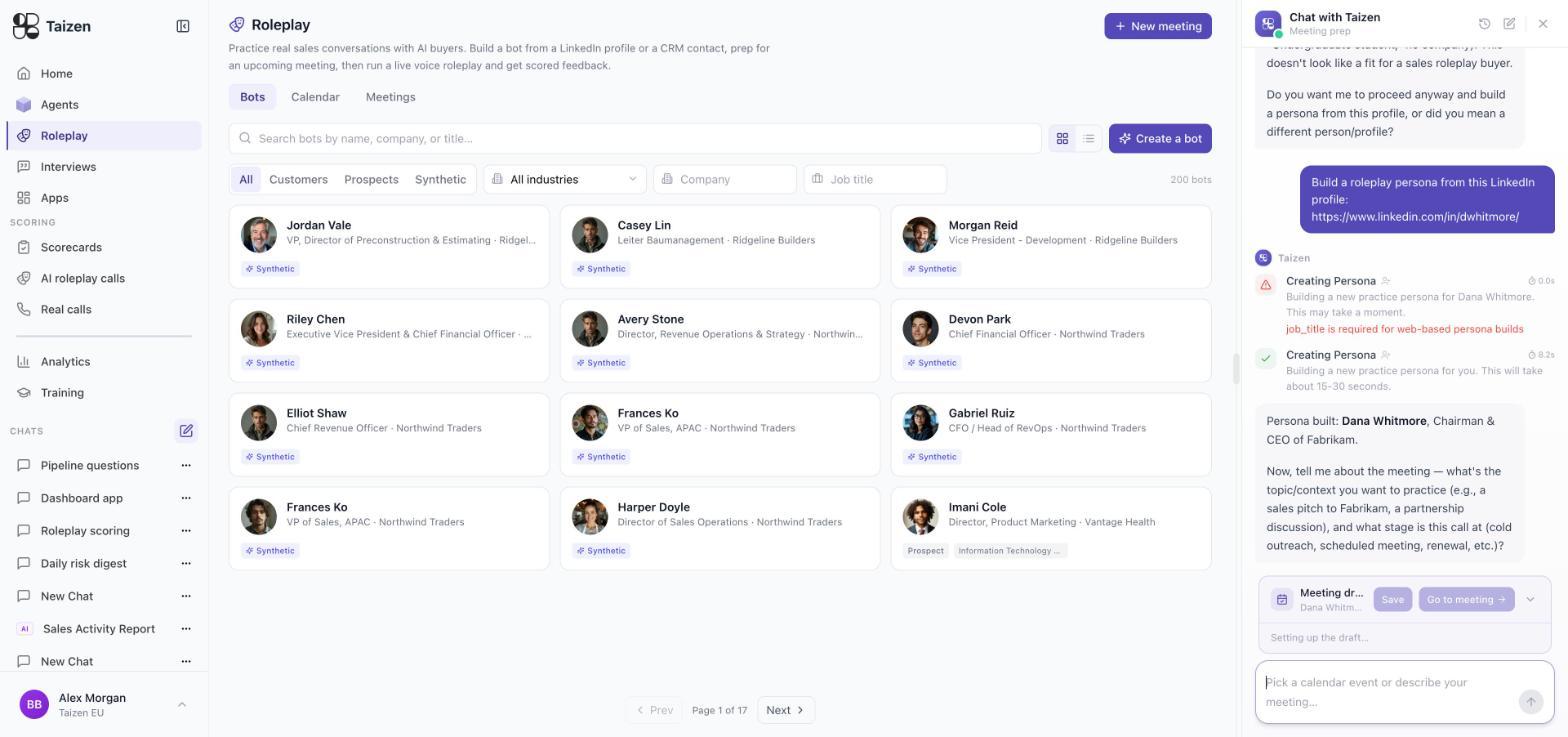Open the All industries dropdown
The width and height of the screenshot is (1568, 737).
565,179
